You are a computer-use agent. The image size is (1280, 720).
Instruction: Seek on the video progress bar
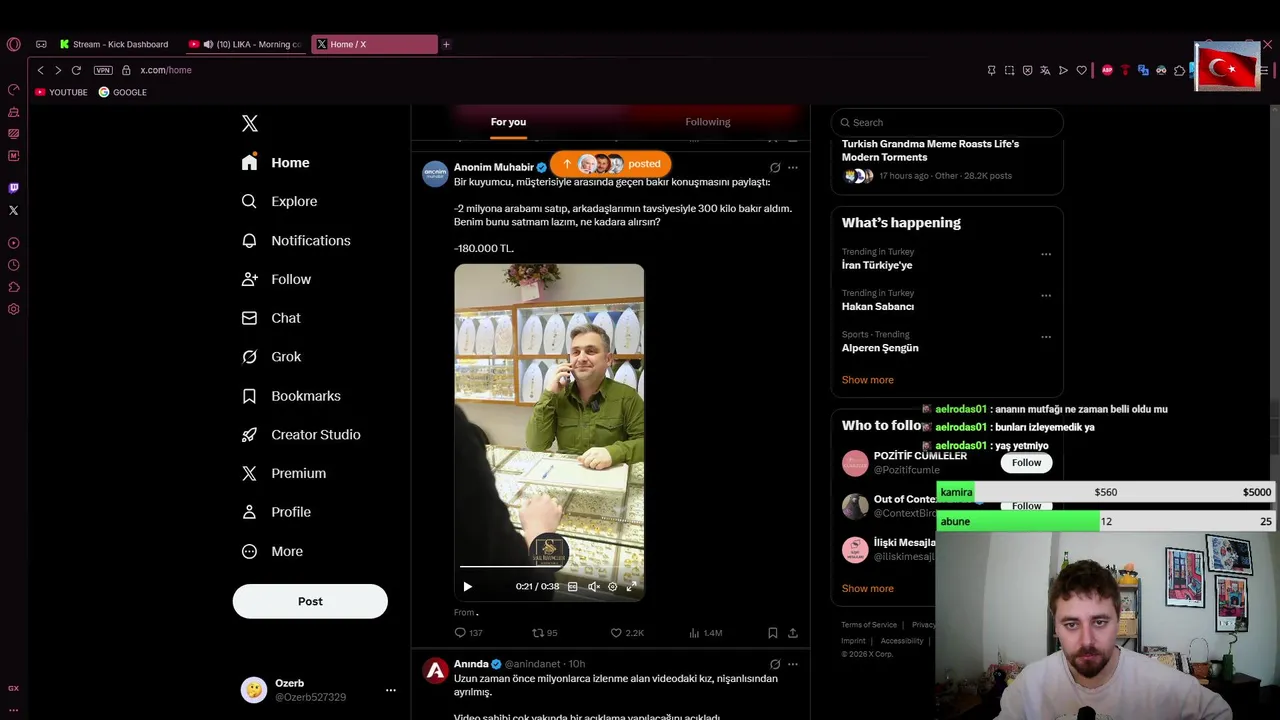549,567
